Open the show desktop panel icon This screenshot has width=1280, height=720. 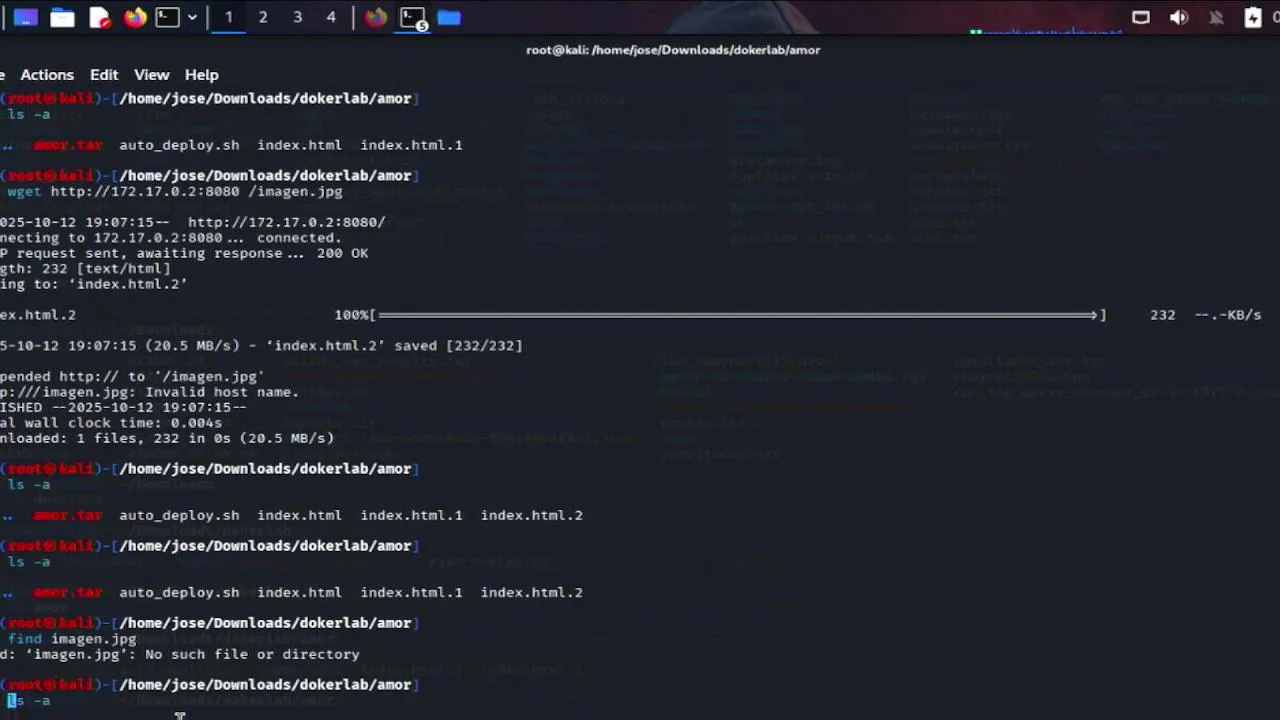tap(26, 17)
